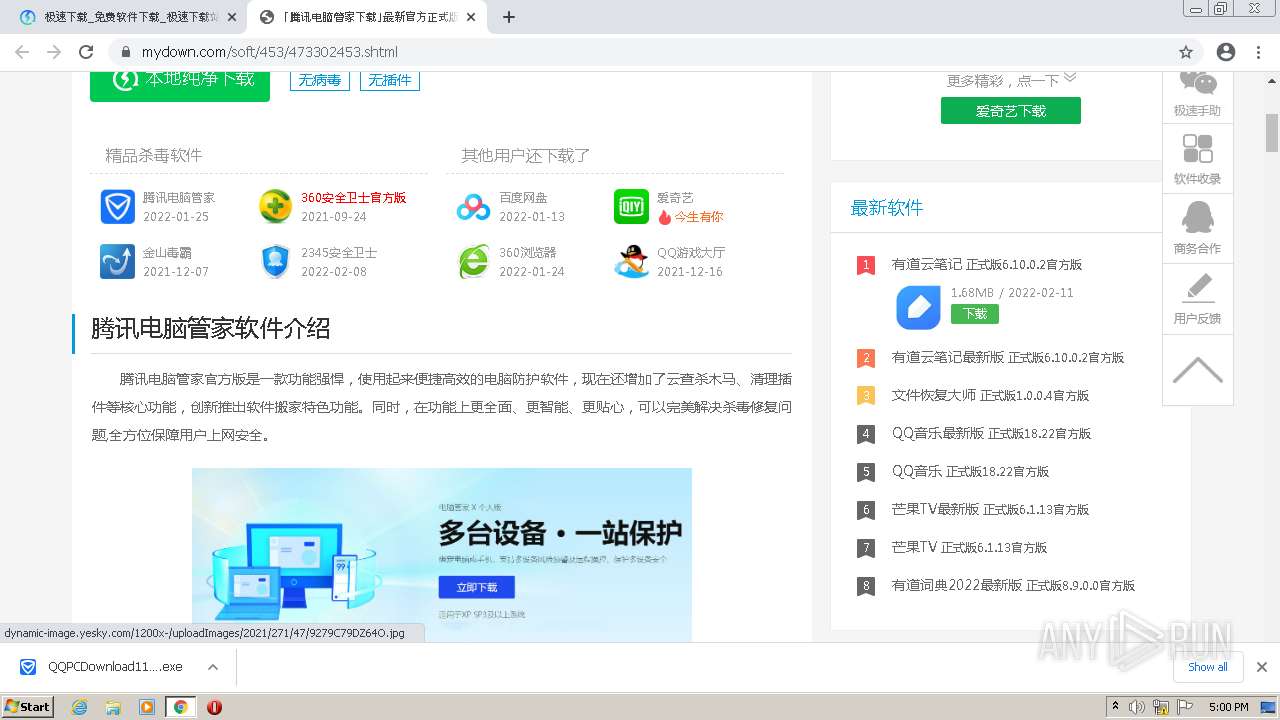Image resolution: width=1280 pixels, height=720 pixels.
Task: Click the Youdao Cloud Note app icon
Action: [918, 307]
